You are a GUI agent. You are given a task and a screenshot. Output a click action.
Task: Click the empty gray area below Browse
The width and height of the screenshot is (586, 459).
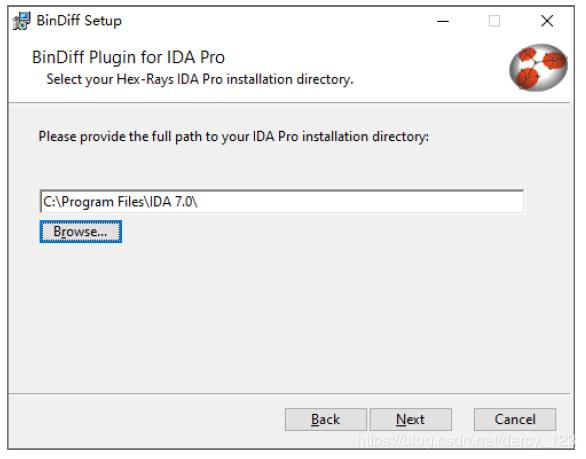(x=284, y=318)
